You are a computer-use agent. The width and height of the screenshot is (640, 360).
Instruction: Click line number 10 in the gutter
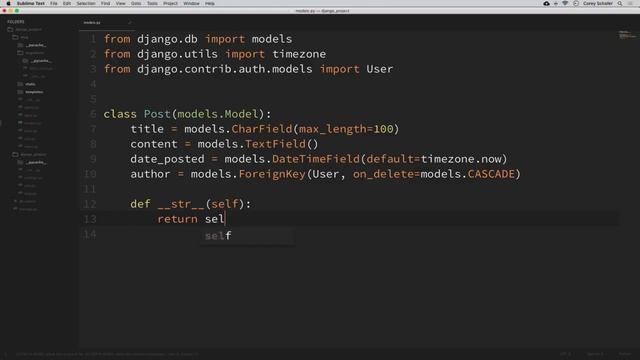(90, 174)
